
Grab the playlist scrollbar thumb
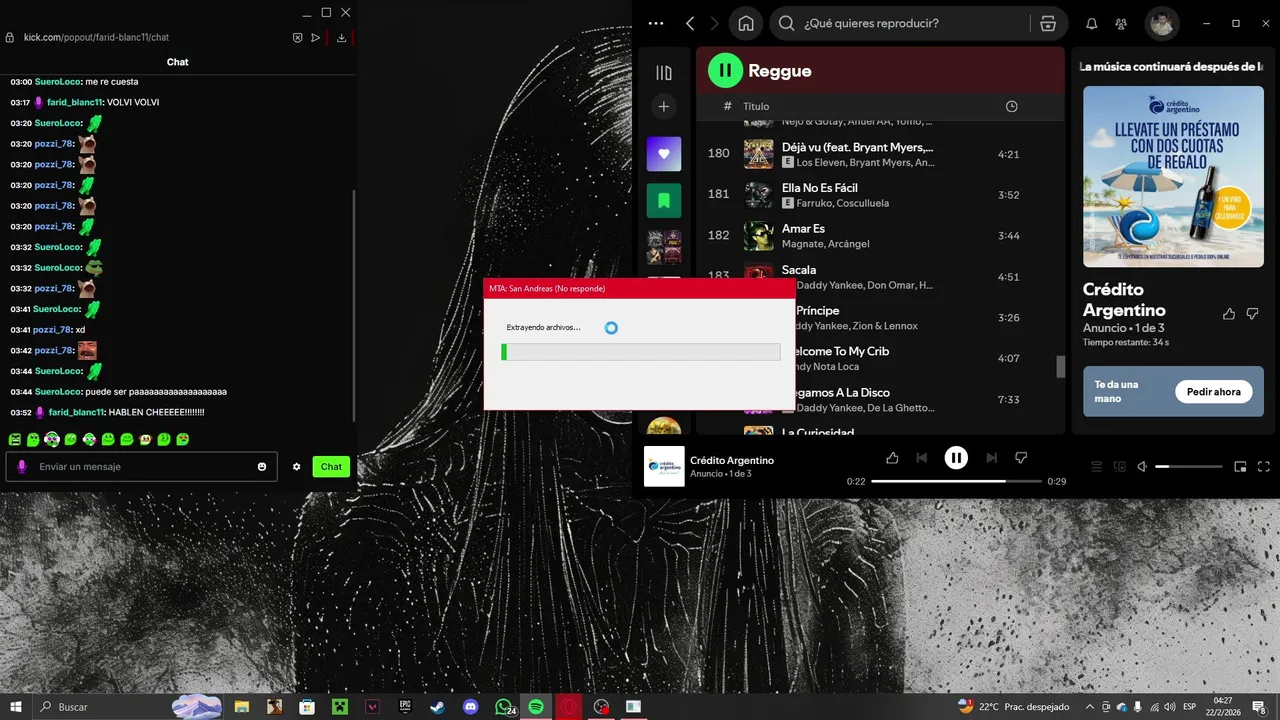(1061, 366)
